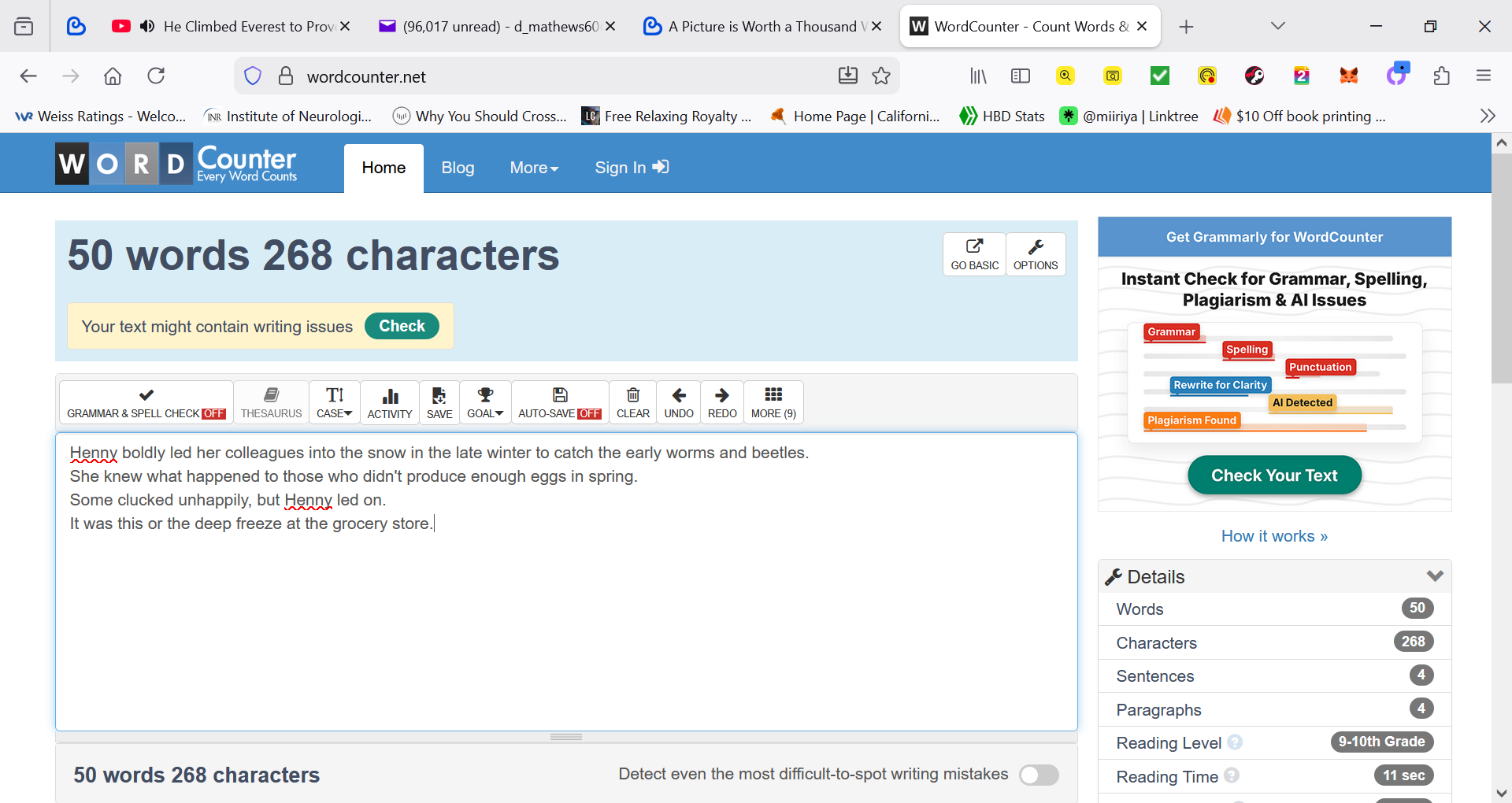Open the Library bookshelf icon
Screen dimensions: 1512x803
pos(978,76)
